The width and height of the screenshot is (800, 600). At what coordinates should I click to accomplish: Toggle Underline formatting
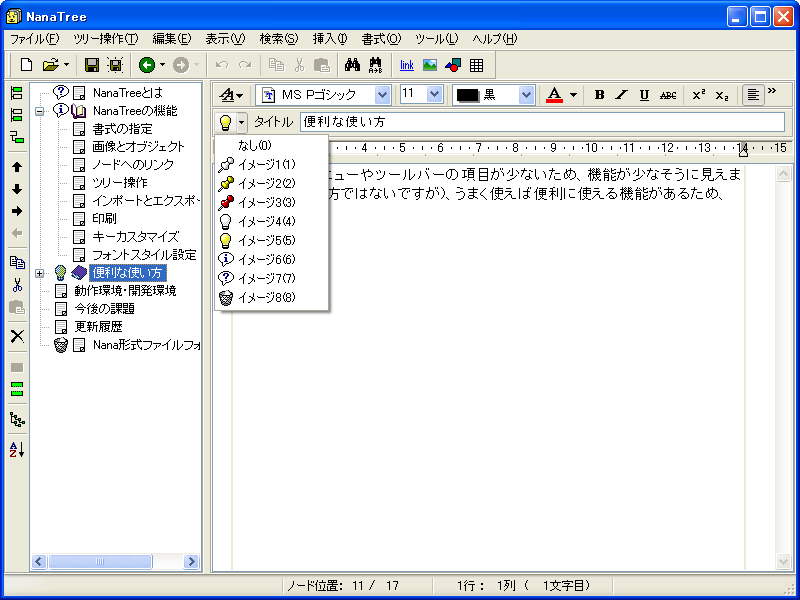[x=644, y=95]
